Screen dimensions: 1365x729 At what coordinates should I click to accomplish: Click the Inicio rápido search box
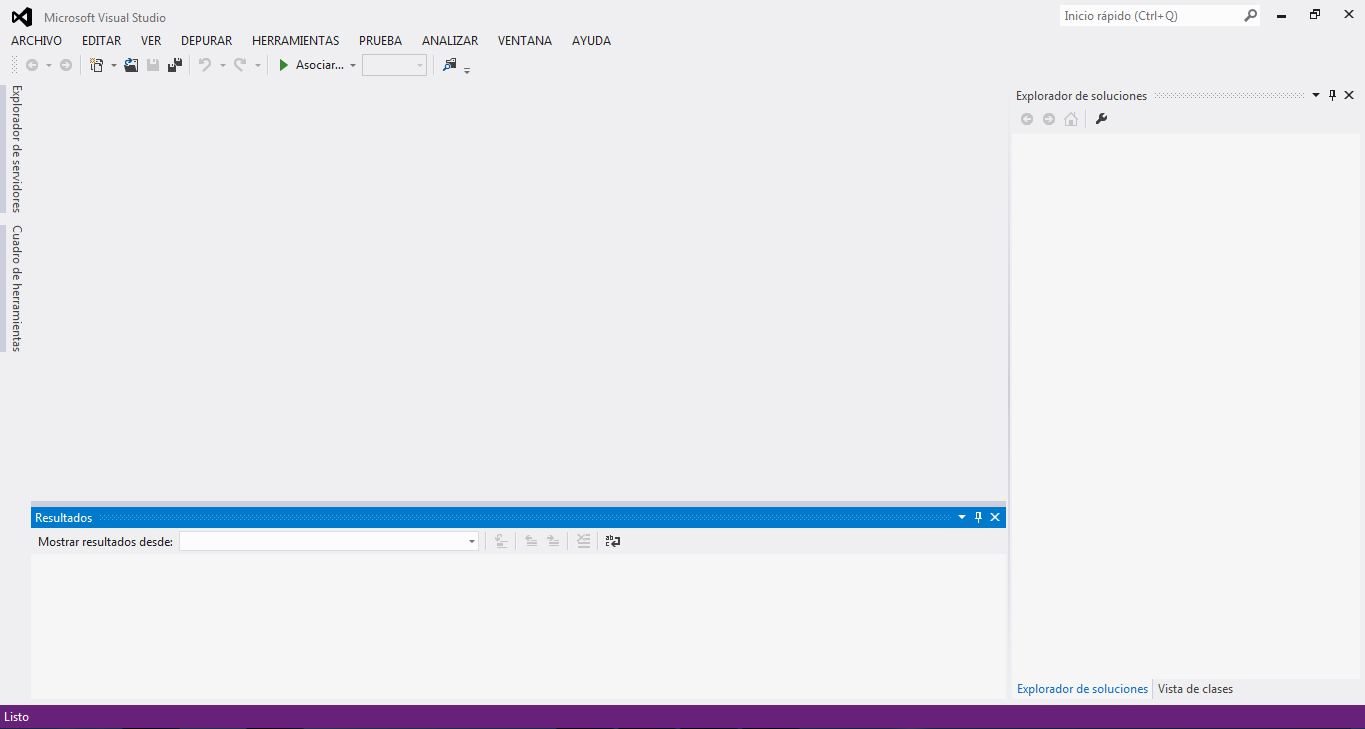coord(1150,16)
